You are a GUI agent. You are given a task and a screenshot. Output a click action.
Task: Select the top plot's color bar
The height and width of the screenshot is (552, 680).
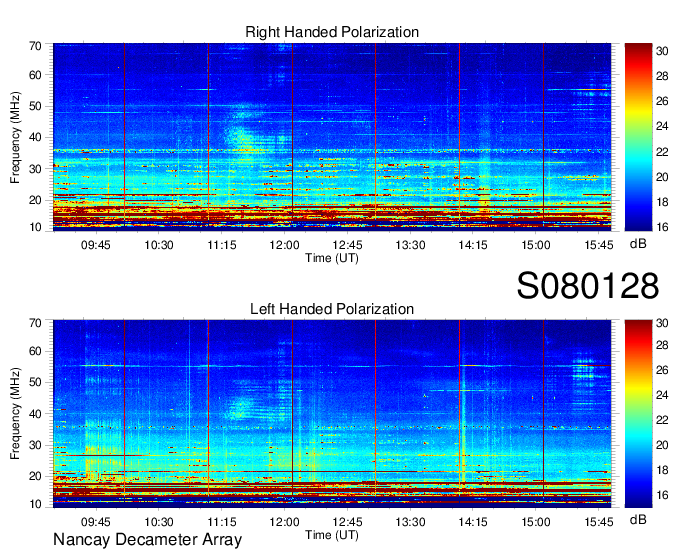638,137
